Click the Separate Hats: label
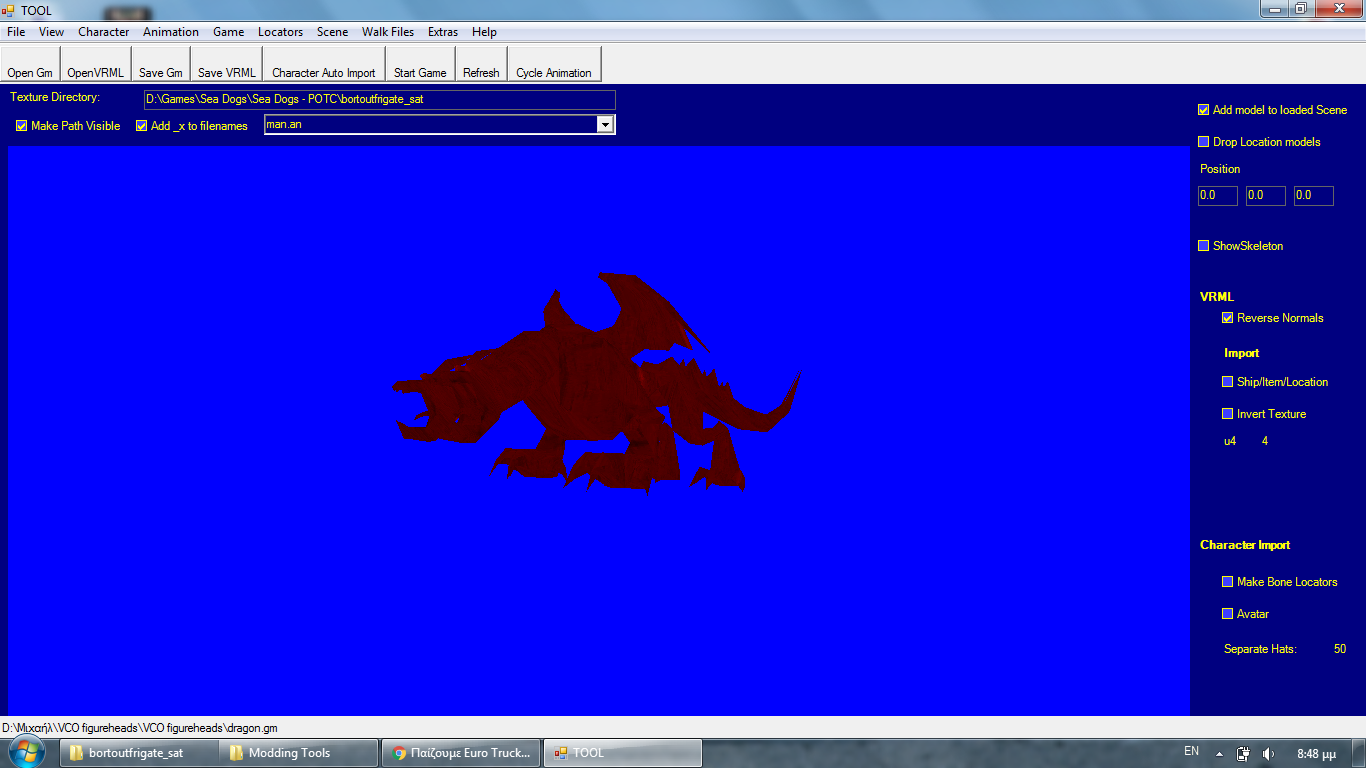The height and width of the screenshot is (768, 1366). pos(1260,649)
